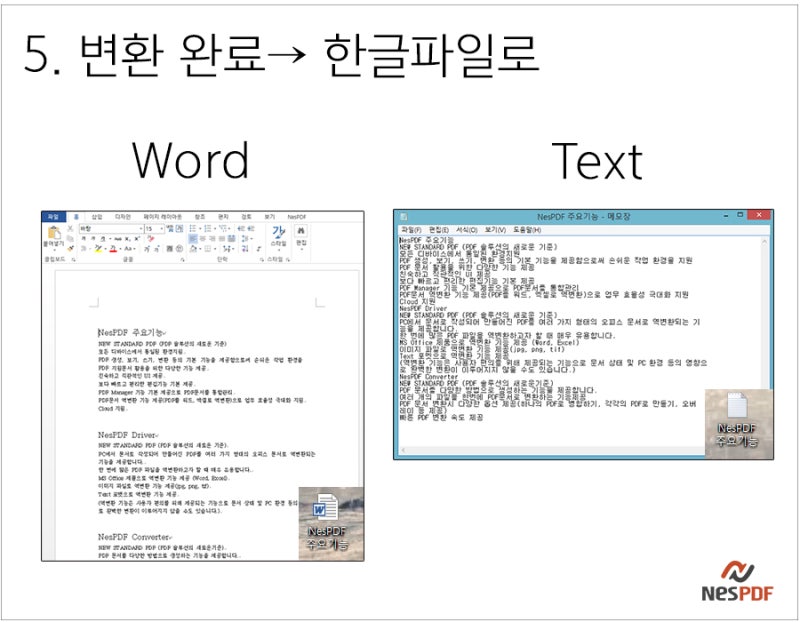Open the NesPDF ribbon tab in Word
The height and width of the screenshot is (622, 800).
click(296, 217)
